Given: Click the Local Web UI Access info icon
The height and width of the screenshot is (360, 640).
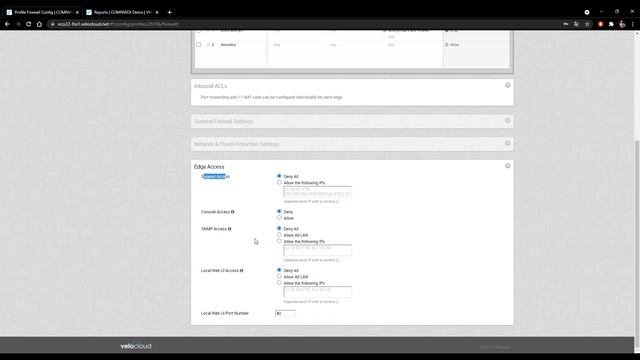Looking at the screenshot, I should 242,271.
